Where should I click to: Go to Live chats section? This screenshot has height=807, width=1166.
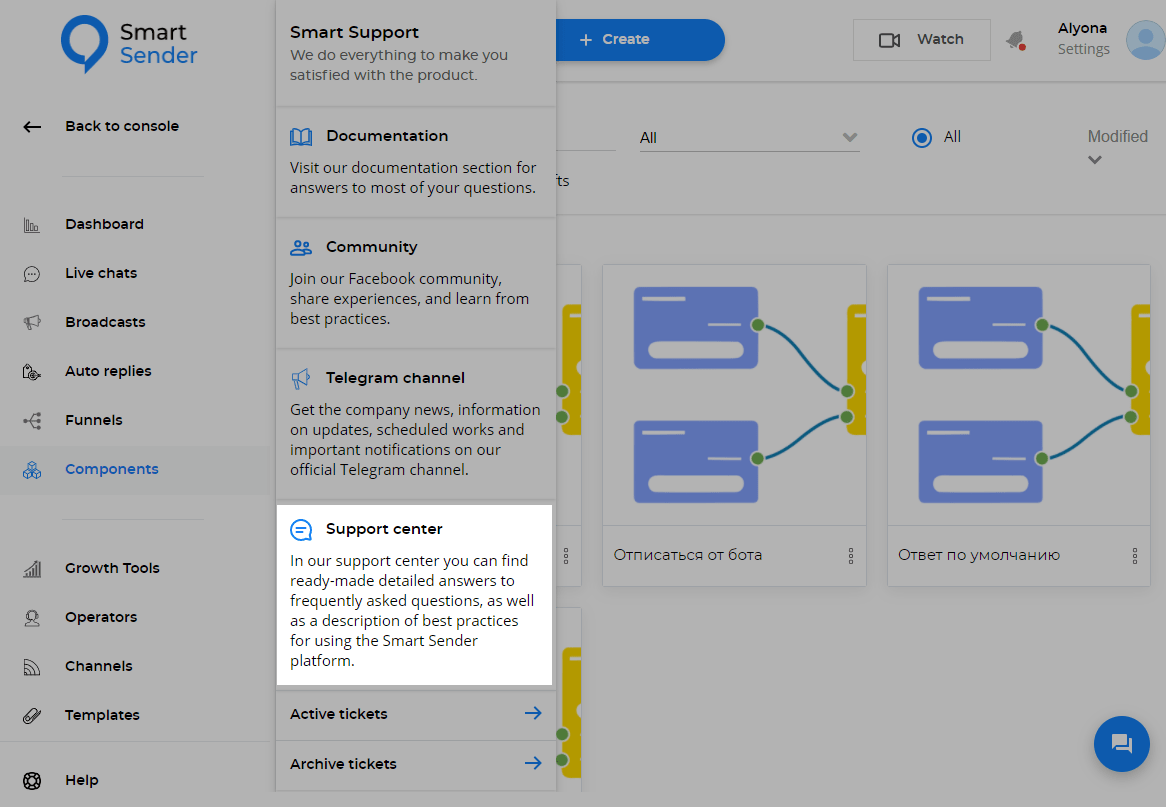101,273
